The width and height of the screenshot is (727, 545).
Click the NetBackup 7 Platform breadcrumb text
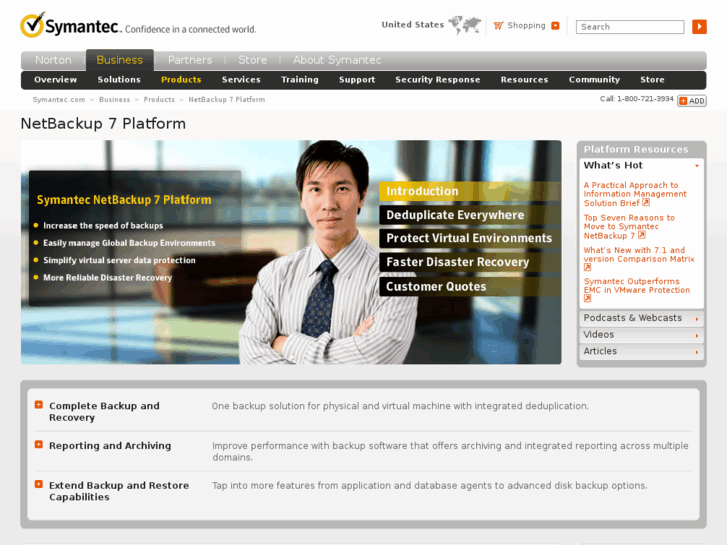[x=227, y=100]
